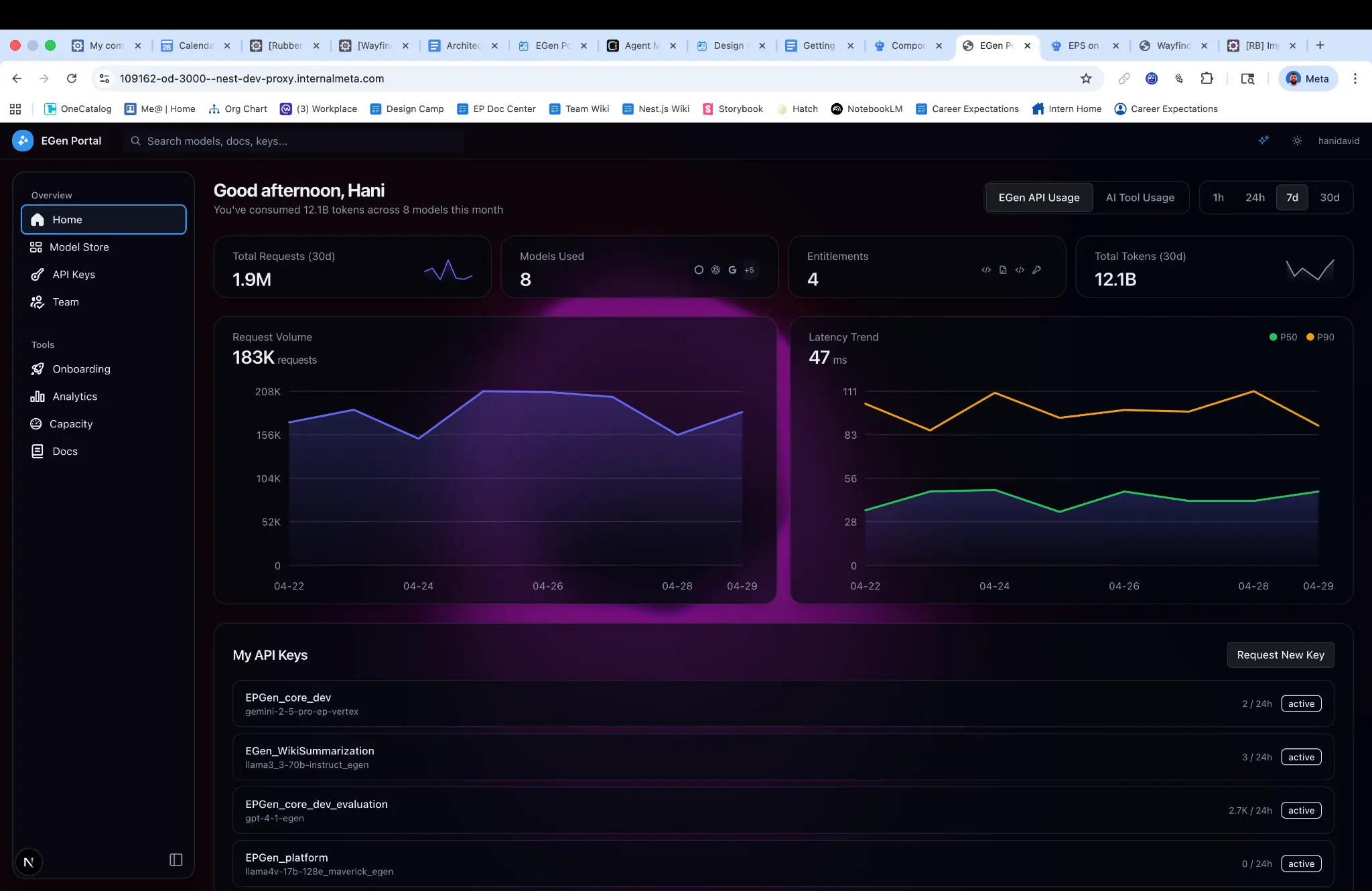The image size is (1372, 891).
Task: Open Design Camp bookmark
Action: pyautogui.click(x=407, y=109)
